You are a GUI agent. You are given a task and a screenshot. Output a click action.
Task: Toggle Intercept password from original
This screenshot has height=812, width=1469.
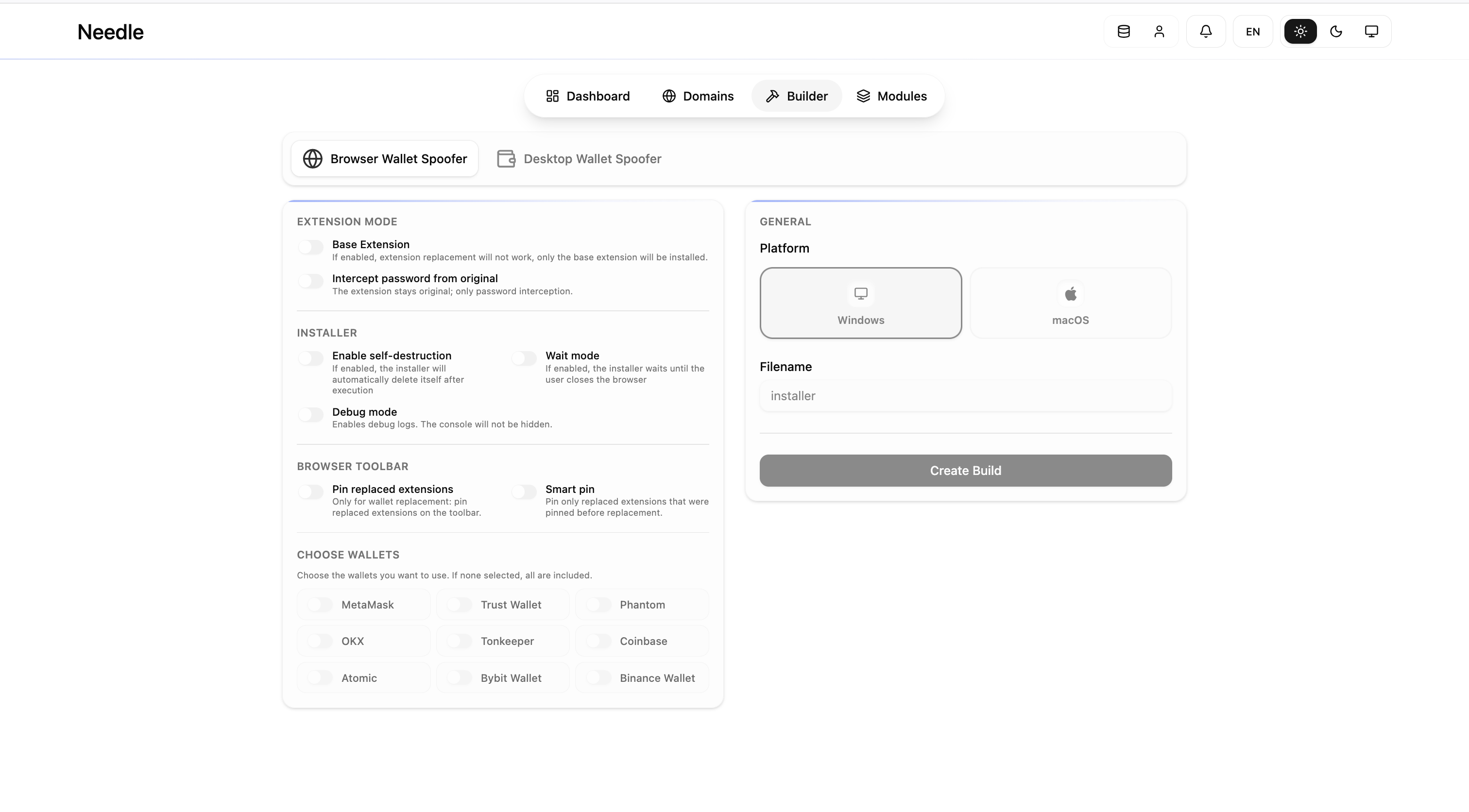coord(311,281)
